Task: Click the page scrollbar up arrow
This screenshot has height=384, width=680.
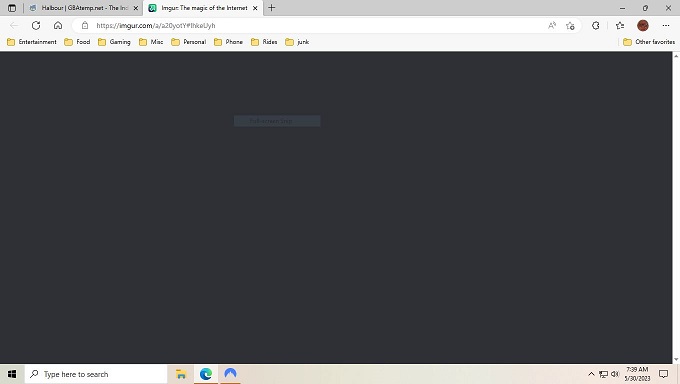Action: (x=676, y=56)
